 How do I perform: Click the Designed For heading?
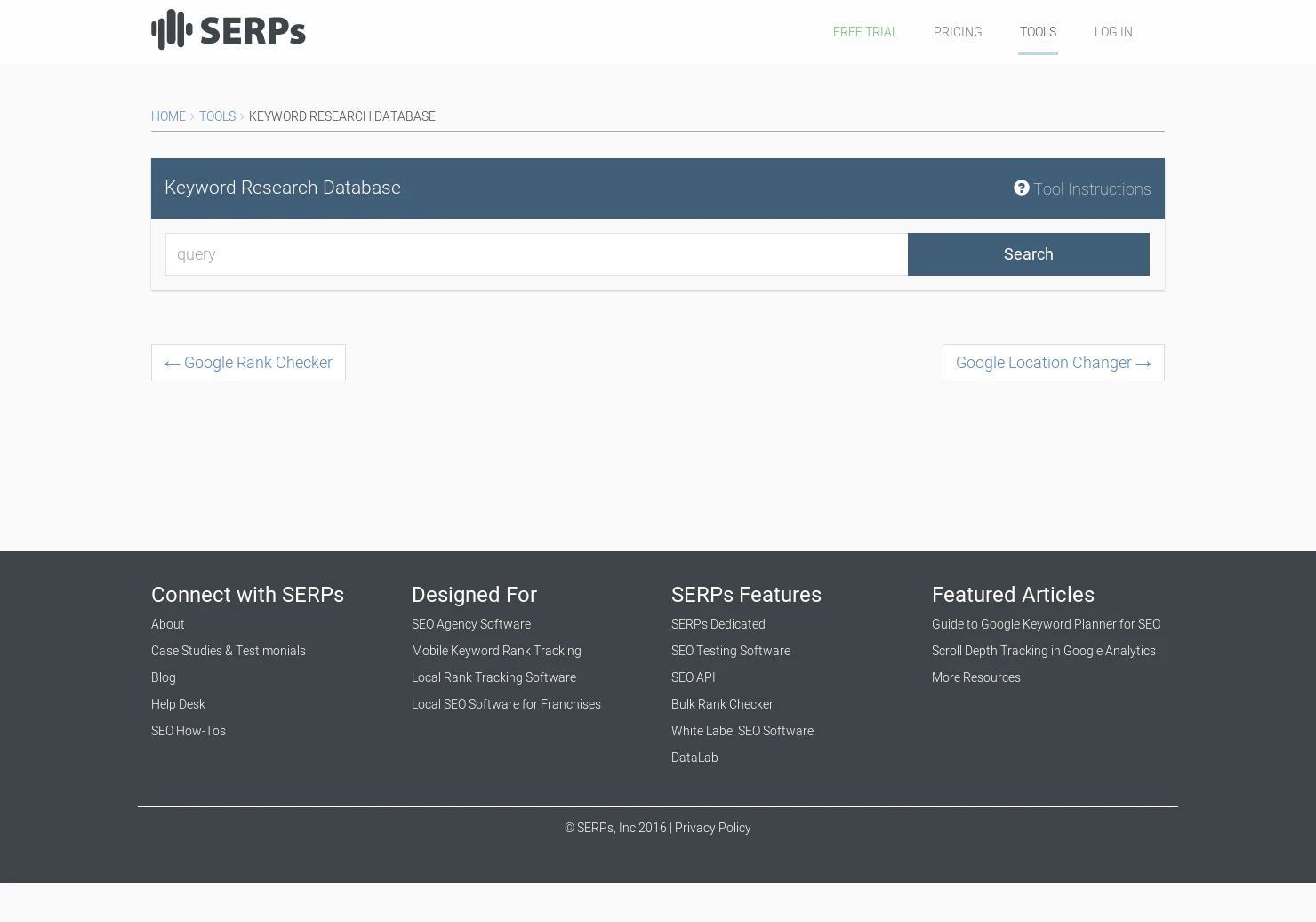[x=474, y=595]
